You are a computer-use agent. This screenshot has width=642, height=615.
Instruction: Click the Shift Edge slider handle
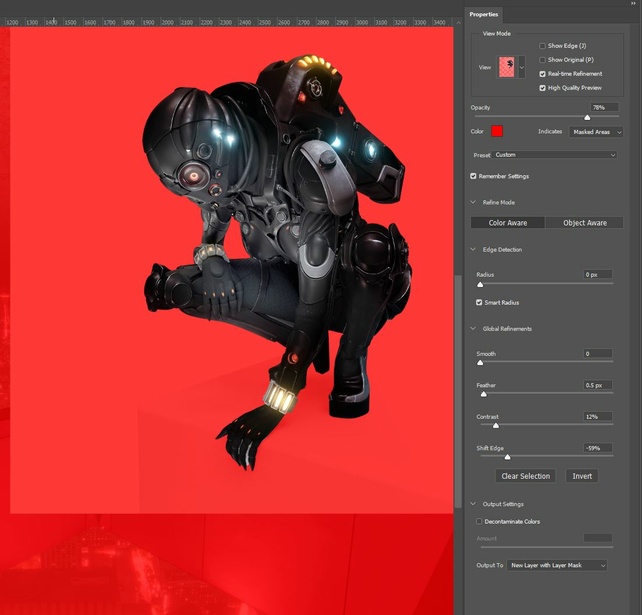point(507,457)
